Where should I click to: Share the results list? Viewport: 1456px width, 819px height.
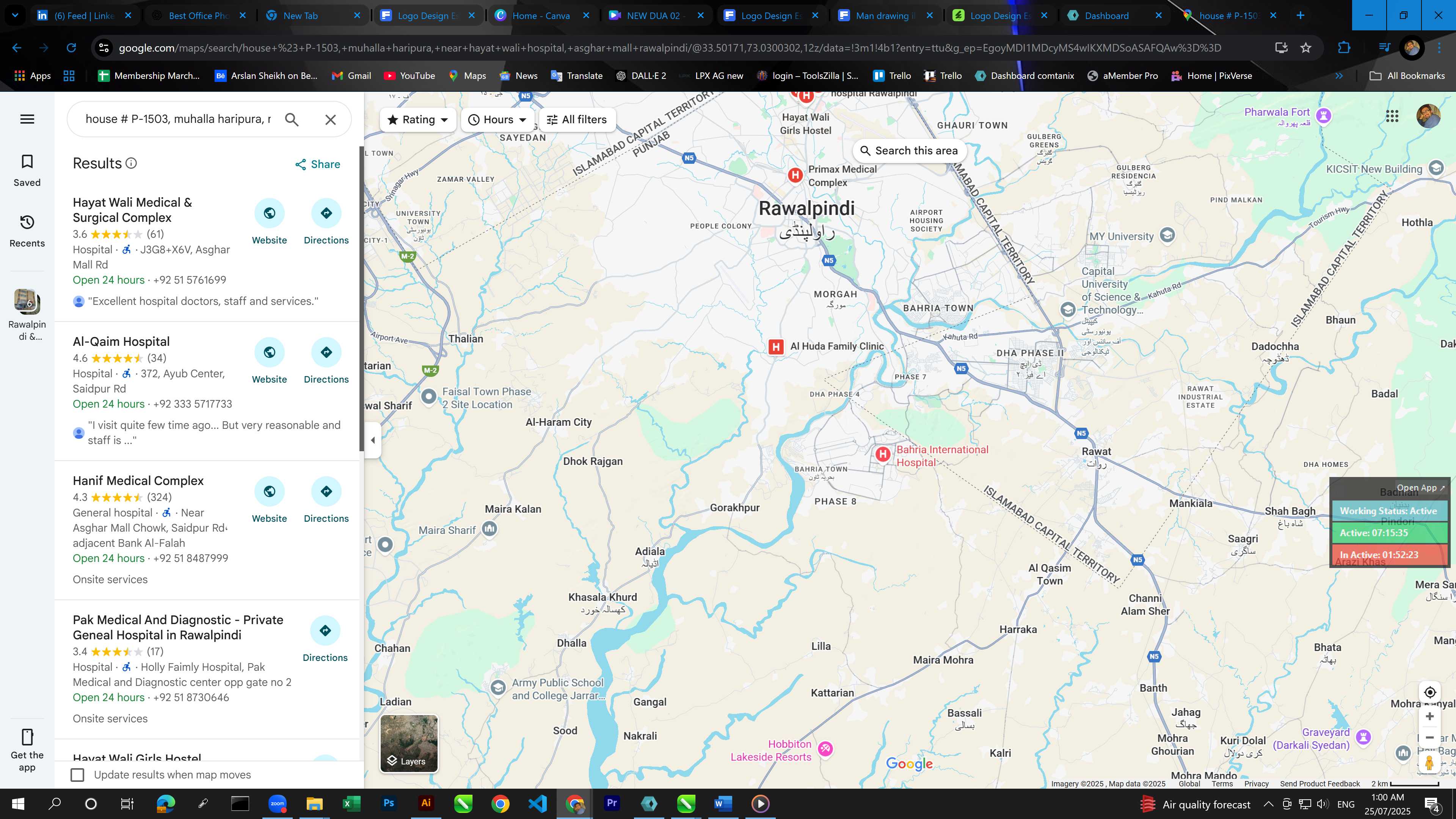318,165
